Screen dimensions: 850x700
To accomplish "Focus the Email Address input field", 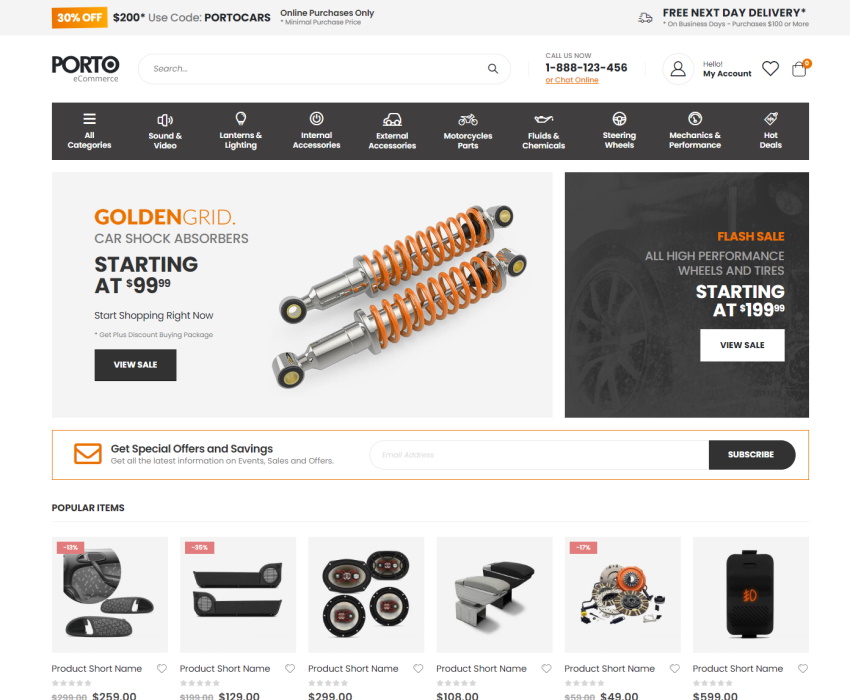I will (x=539, y=454).
